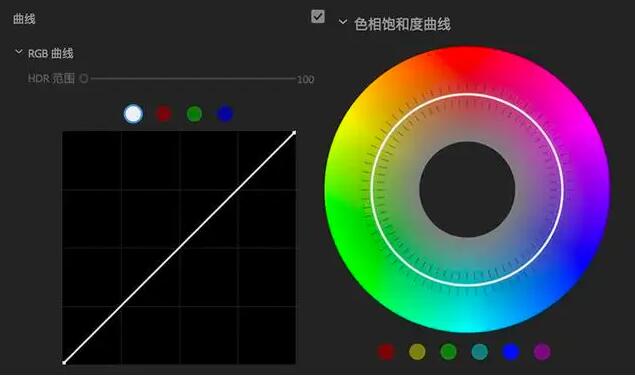The image size is (635, 376).
Task: Click the 曲线 panel heading
Action: [24, 19]
